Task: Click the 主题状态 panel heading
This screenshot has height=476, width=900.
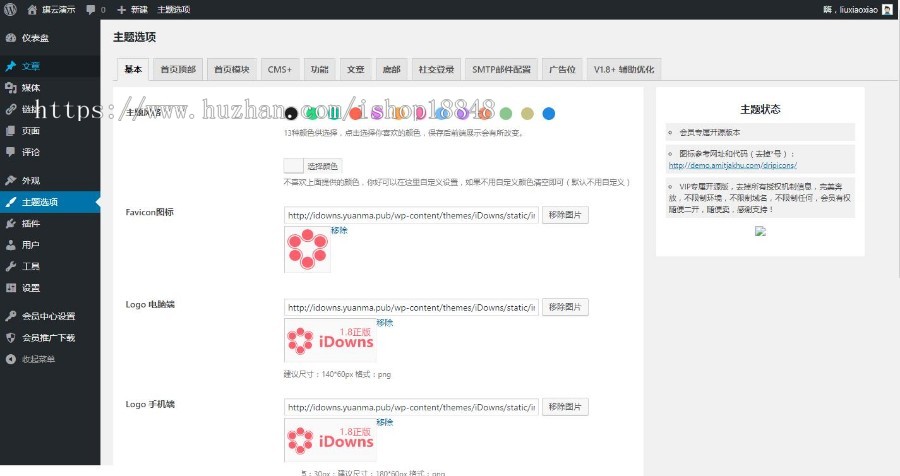Action: [x=760, y=109]
